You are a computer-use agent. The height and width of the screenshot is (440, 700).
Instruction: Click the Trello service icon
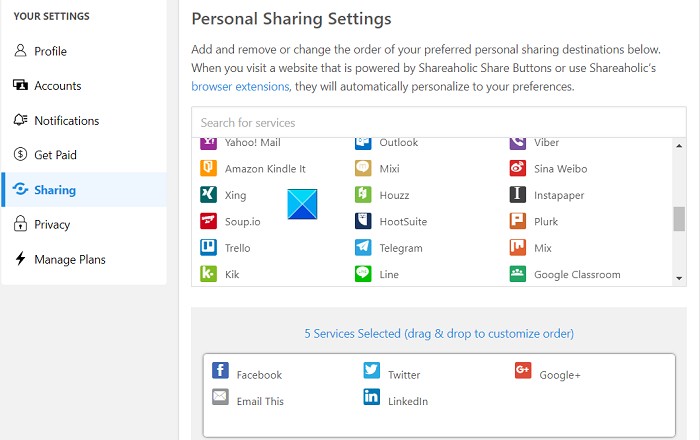209,247
